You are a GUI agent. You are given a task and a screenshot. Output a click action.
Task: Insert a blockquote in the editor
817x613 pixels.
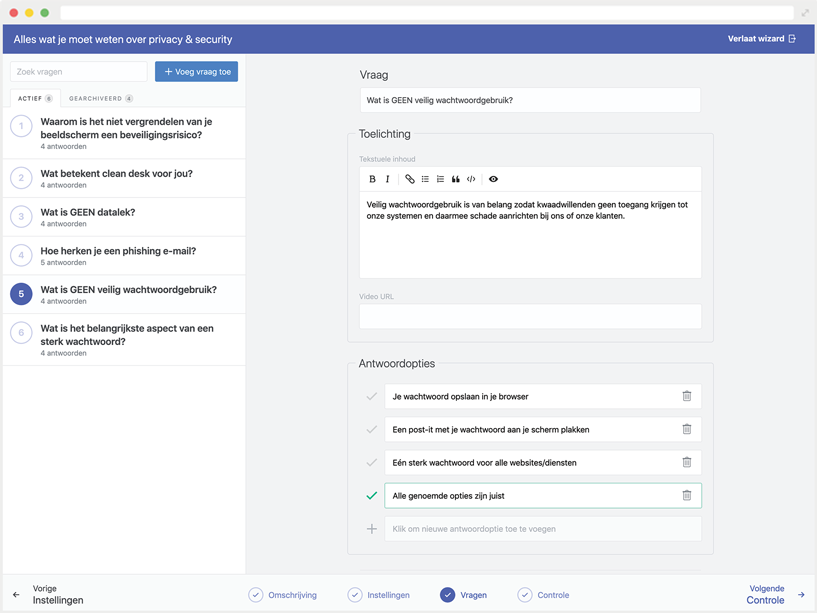click(456, 179)
